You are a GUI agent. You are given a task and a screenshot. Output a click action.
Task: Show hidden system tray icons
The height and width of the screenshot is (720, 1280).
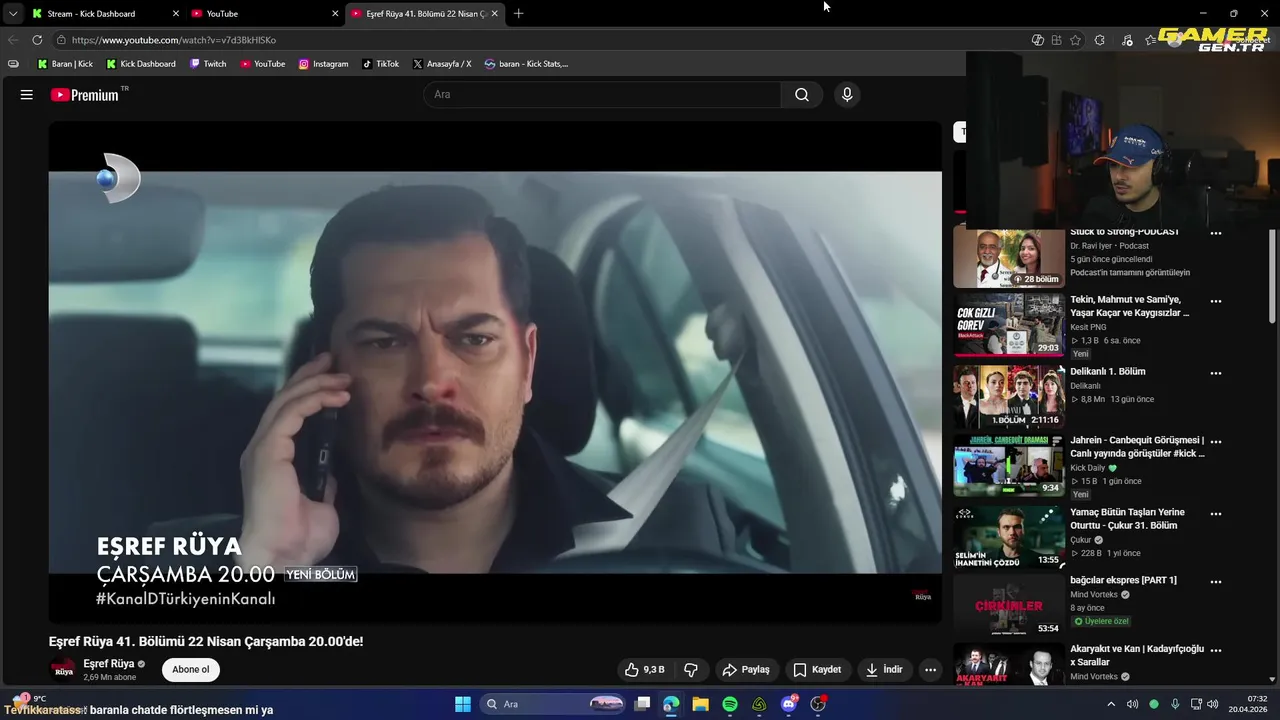1111,704
